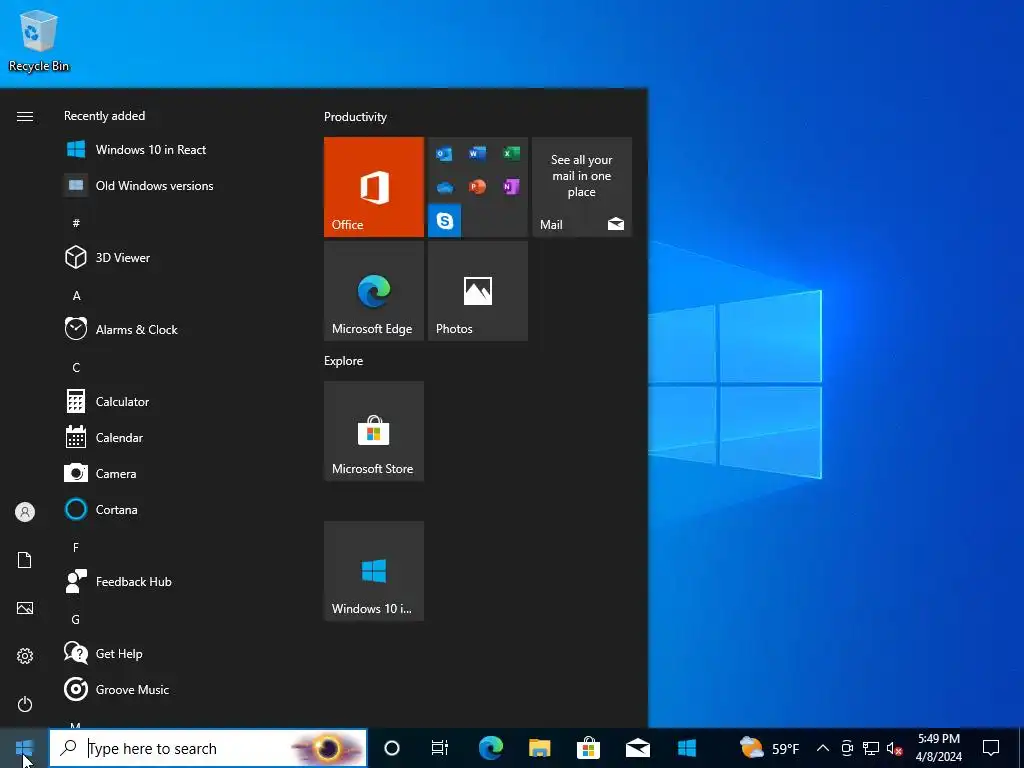Click the muted volume tray icon

[894, 748]
